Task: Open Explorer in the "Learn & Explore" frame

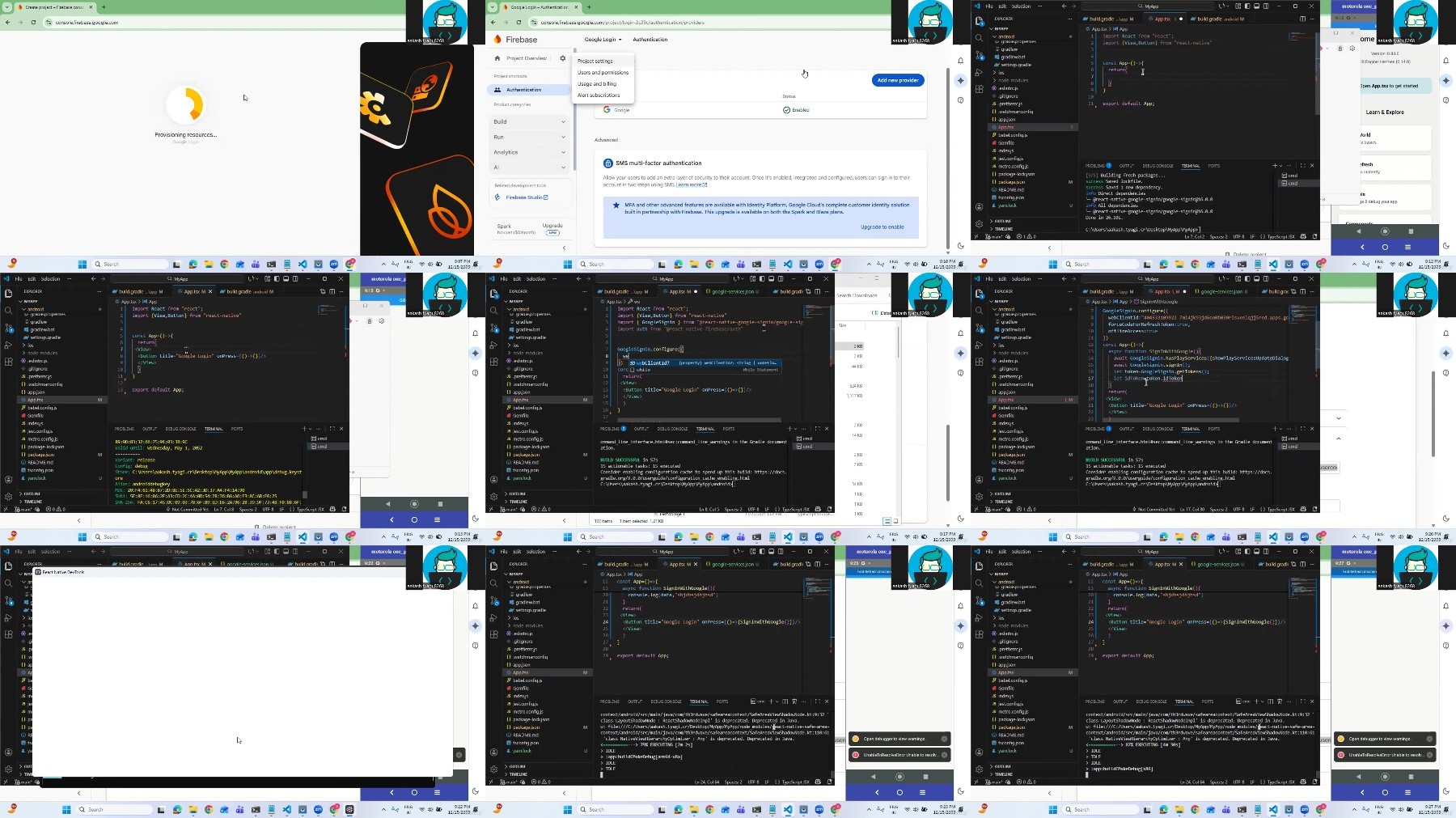Action: 979,22
